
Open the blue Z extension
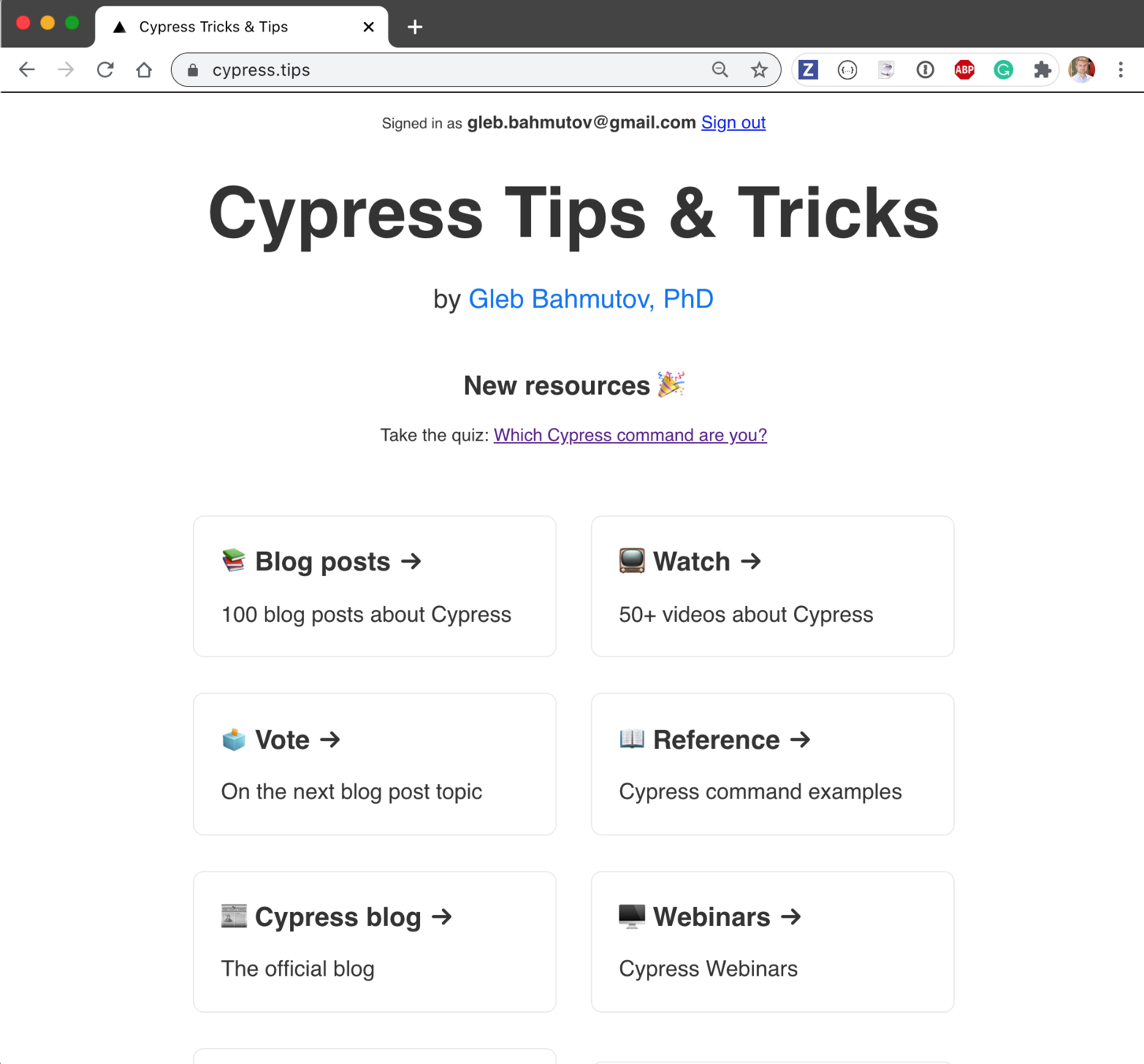coord(808,69)
